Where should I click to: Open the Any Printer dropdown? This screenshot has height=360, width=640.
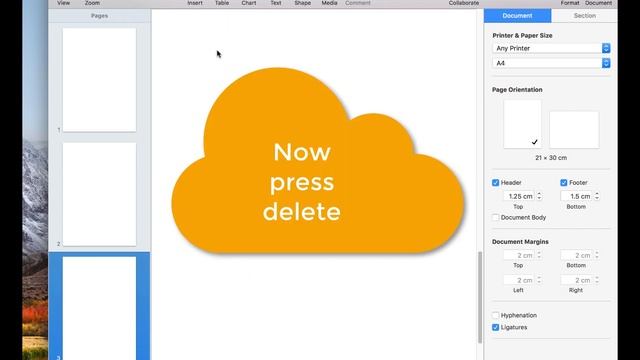click(x=551, y=48)
